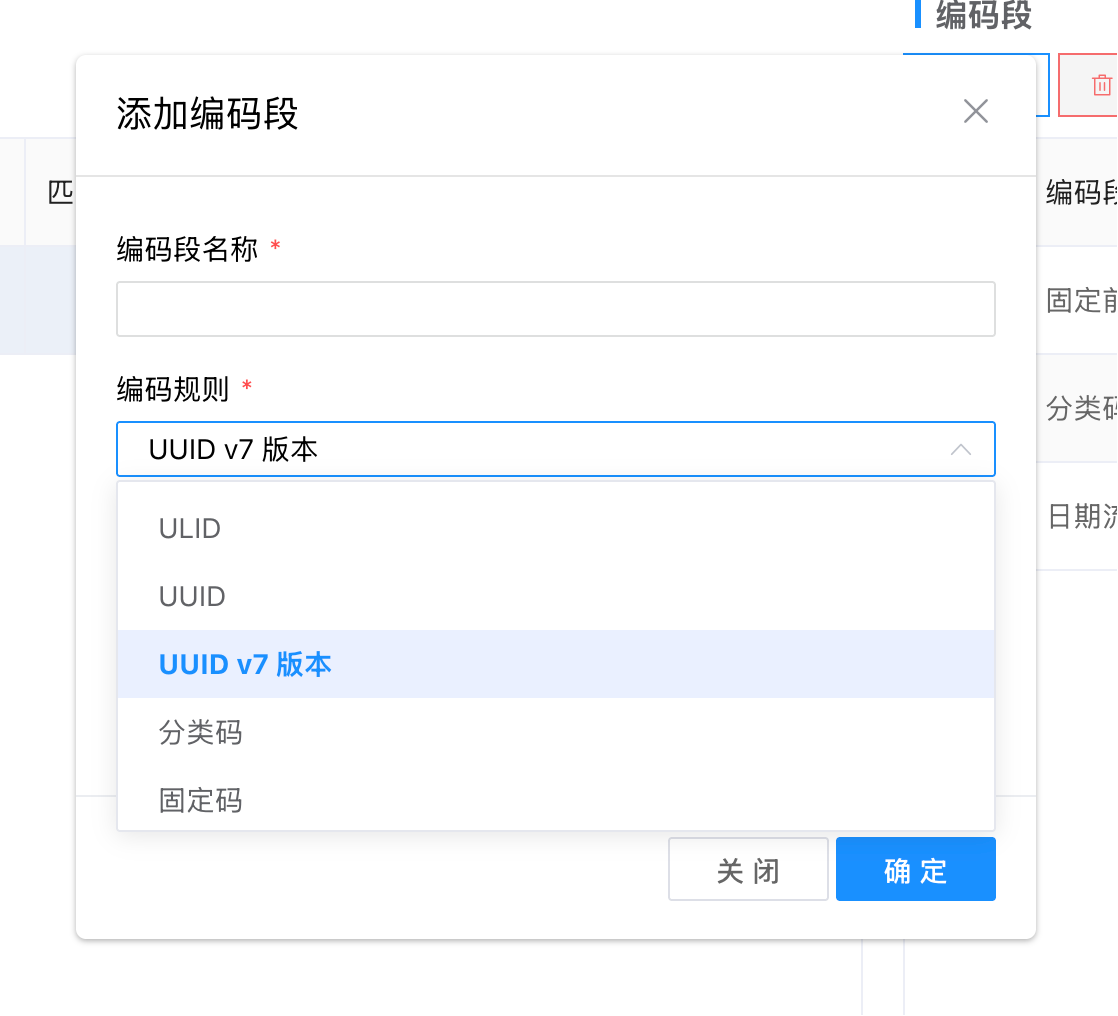The height and width of the screenshot is (1016, 1118).
Task: Focus the 编码段名称 text input
Action: click(555, 309)
